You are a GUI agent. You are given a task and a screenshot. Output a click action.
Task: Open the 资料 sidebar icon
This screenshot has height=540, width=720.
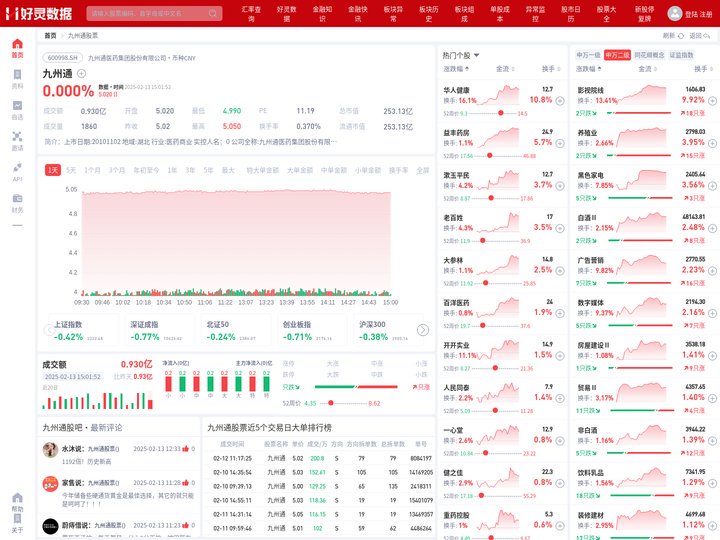[x=17, y=74]
